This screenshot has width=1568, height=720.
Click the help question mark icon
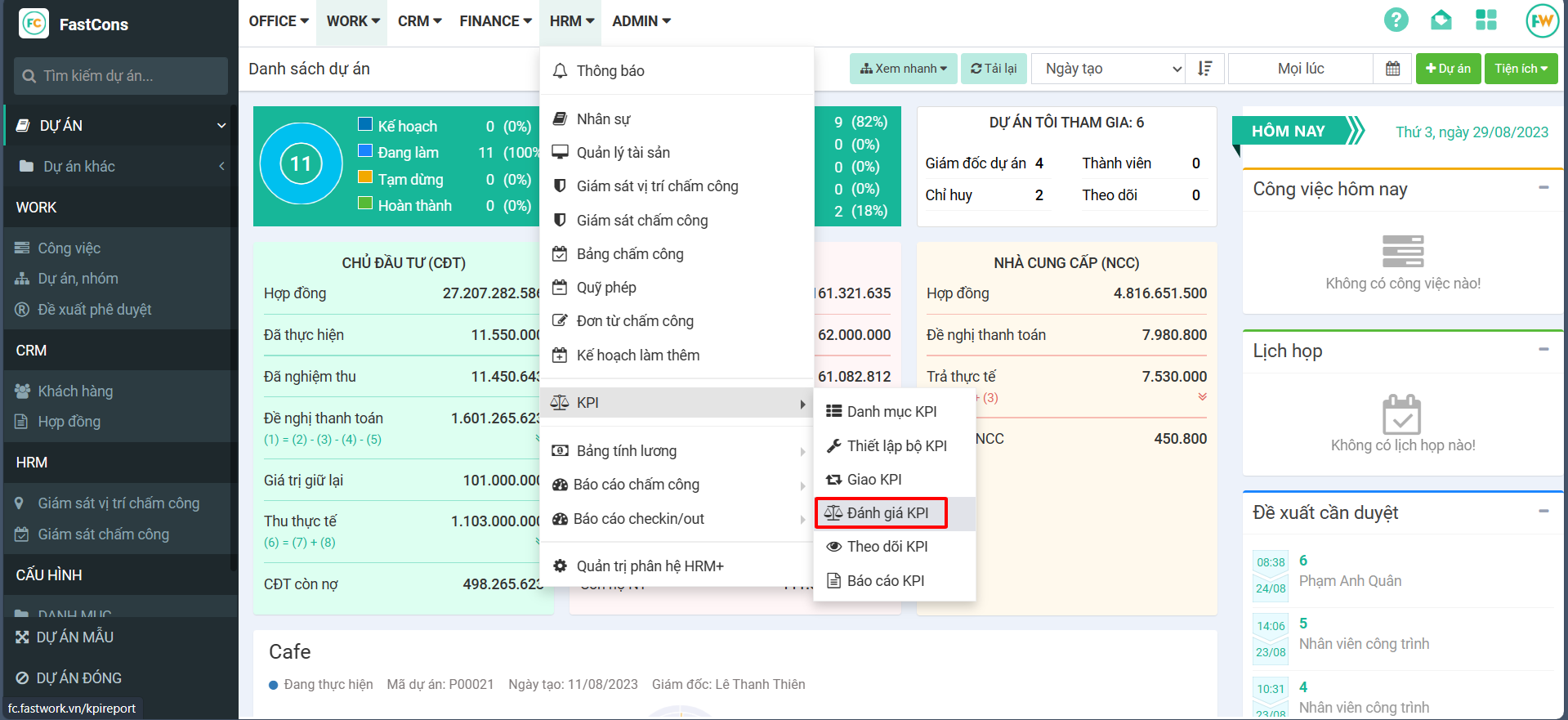coord(1396,20)
